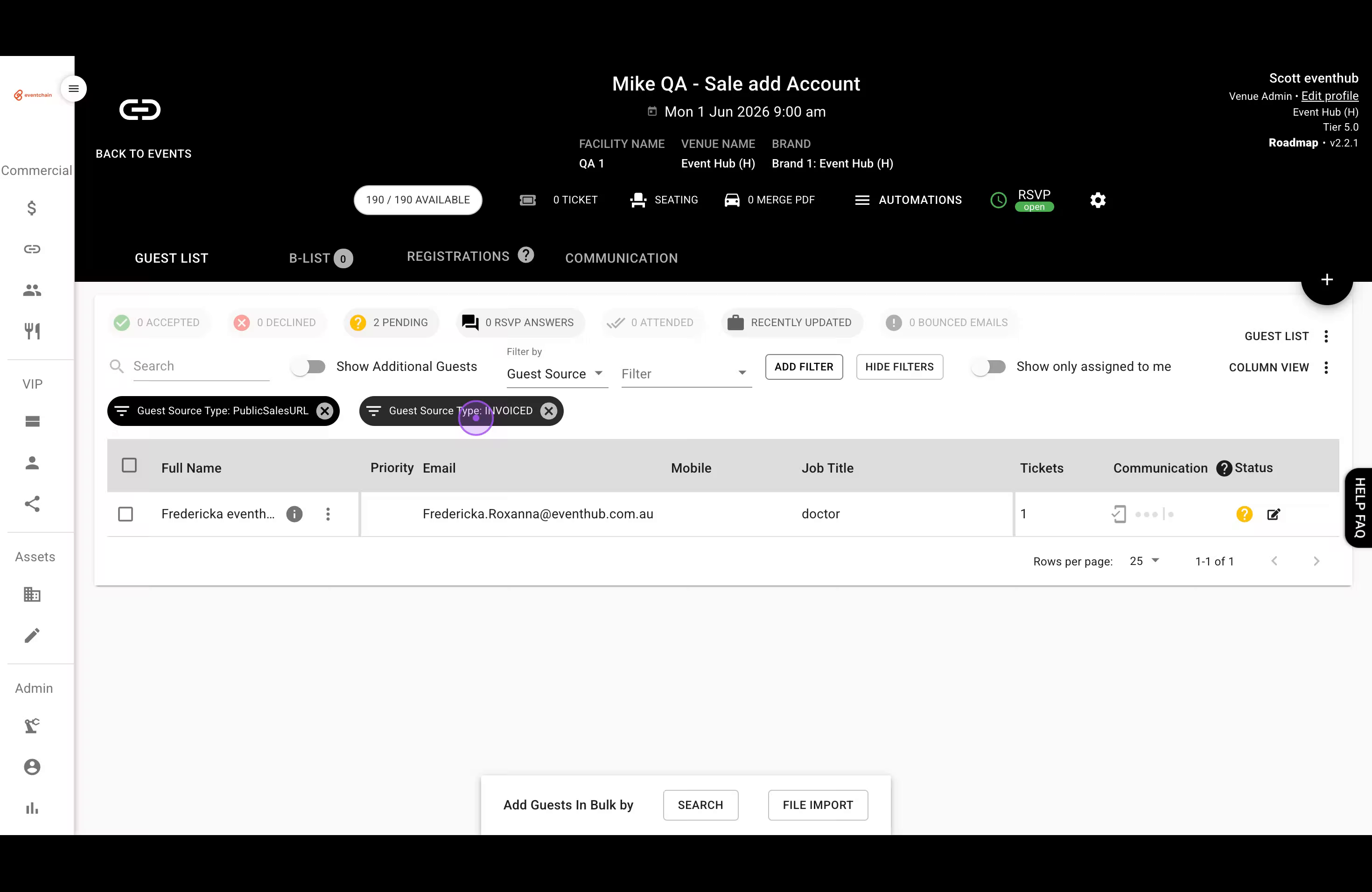Toggle Show Additional Guests switch
This screenshot has height=892, width=1372.
pos(308,367)
